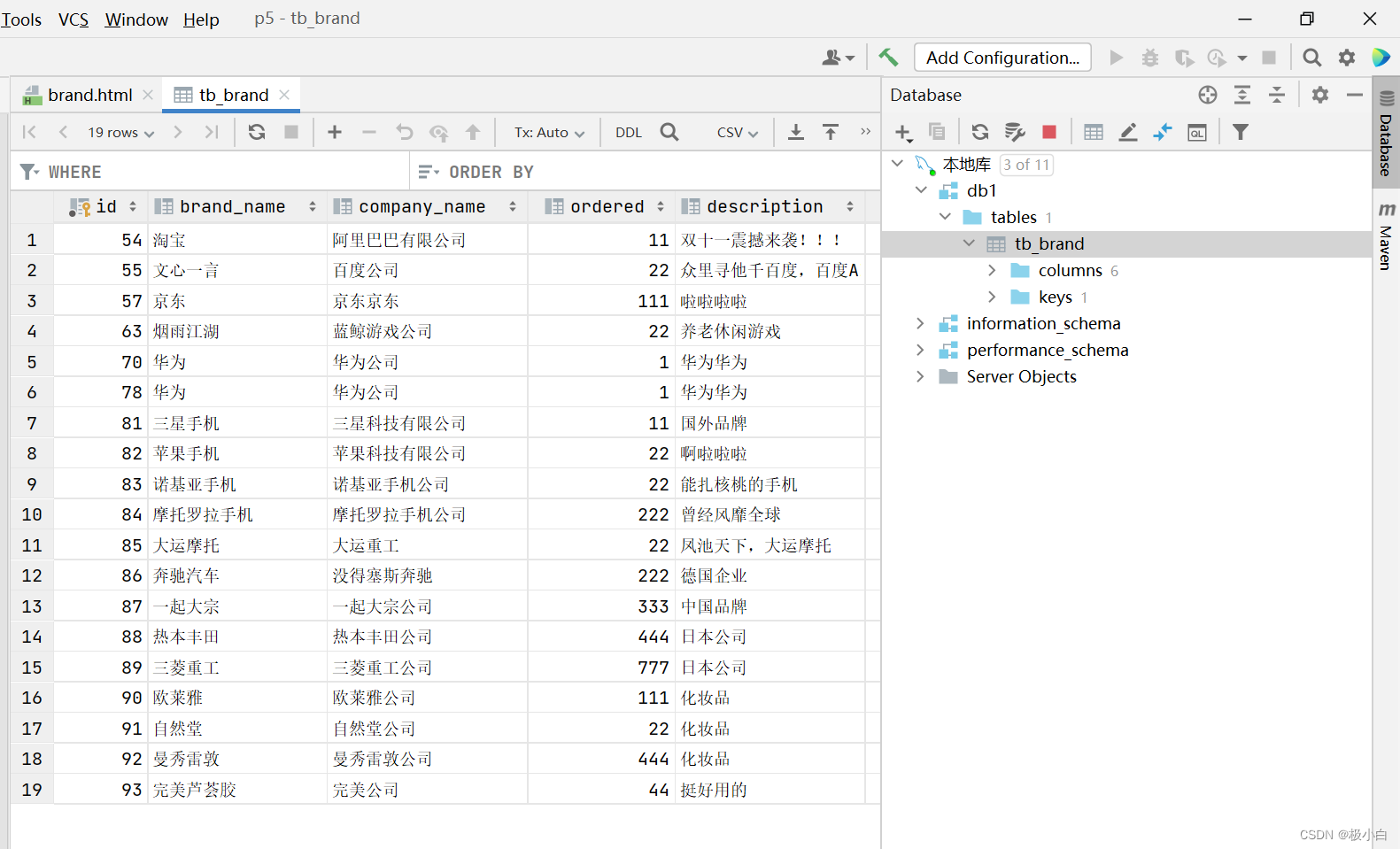Viewport: 1400px width, 849px height.
Task: Export data with download icon
Action: [x=796, y=132]
